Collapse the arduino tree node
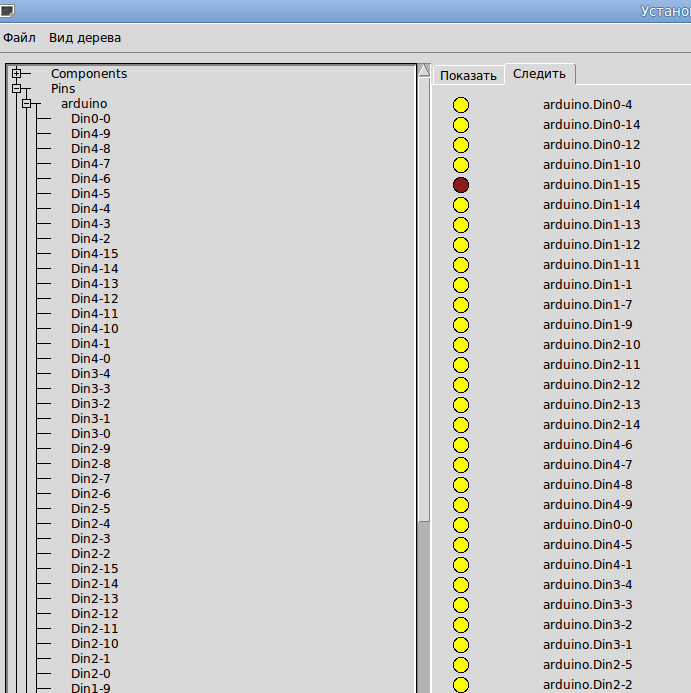The height and width of the screenshot is (693, 691). pos(27,103)
